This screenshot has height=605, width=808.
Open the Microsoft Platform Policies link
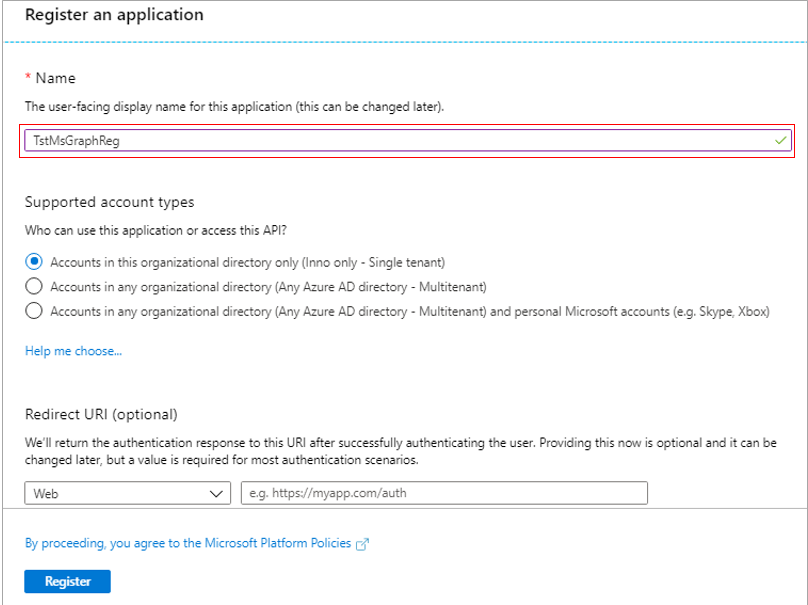coord(188,543)
